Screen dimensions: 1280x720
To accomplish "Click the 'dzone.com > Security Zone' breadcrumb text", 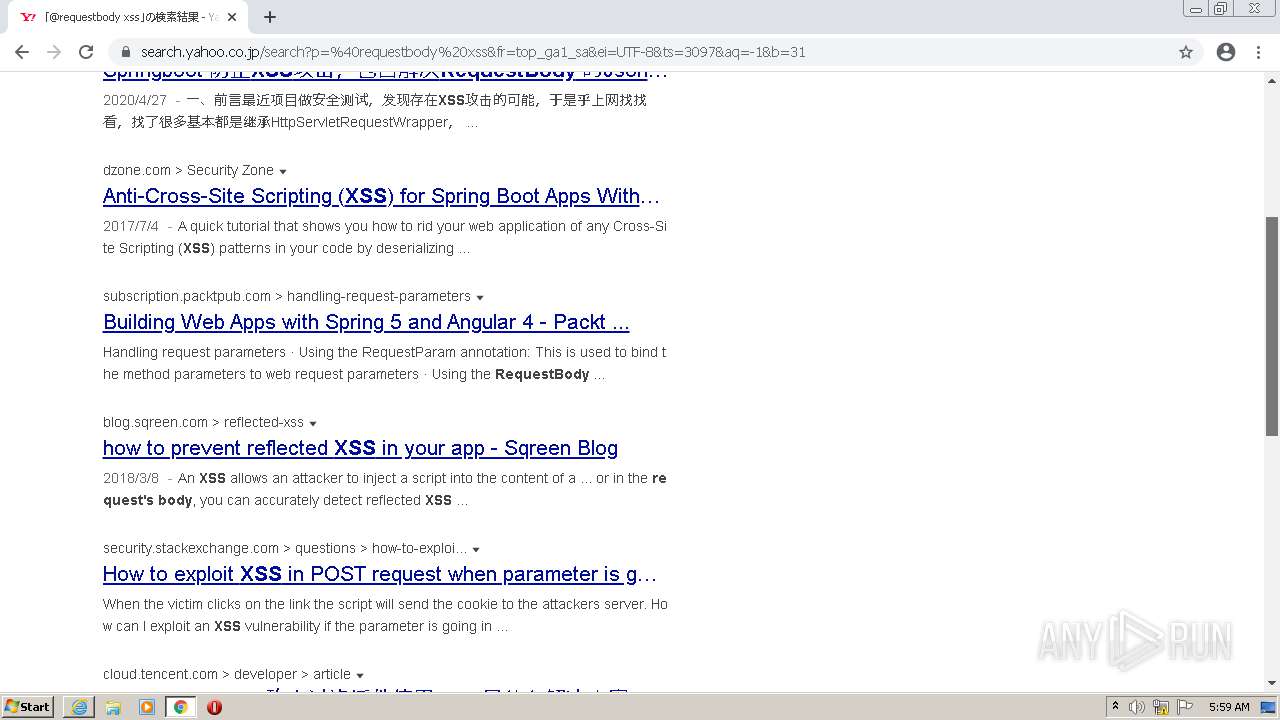I will click(x=188, y=170).
